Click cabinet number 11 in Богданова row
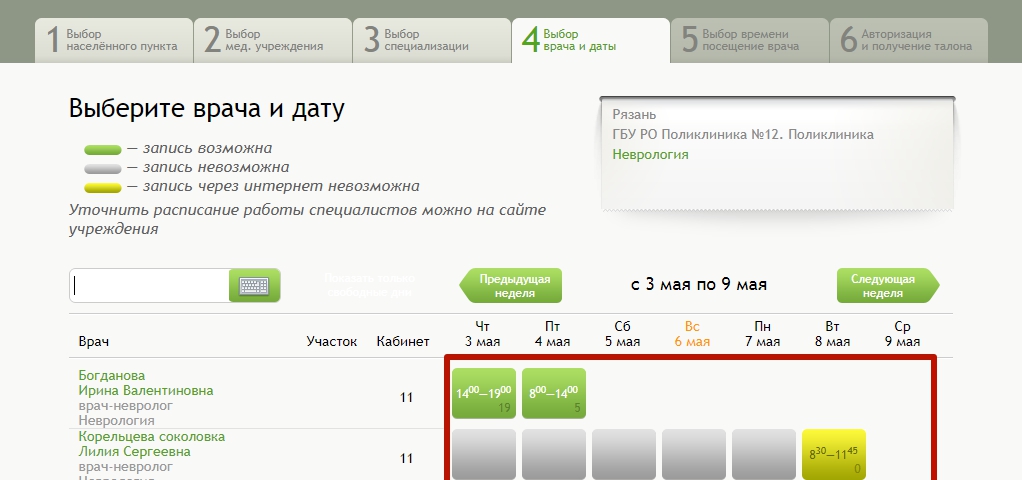 pos(406,397)
